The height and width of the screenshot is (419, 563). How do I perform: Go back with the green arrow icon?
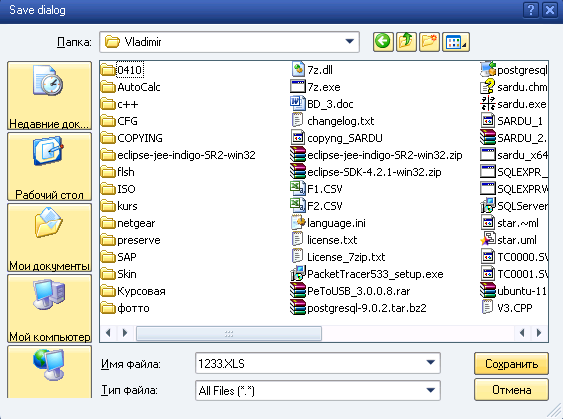coord(383,42)
